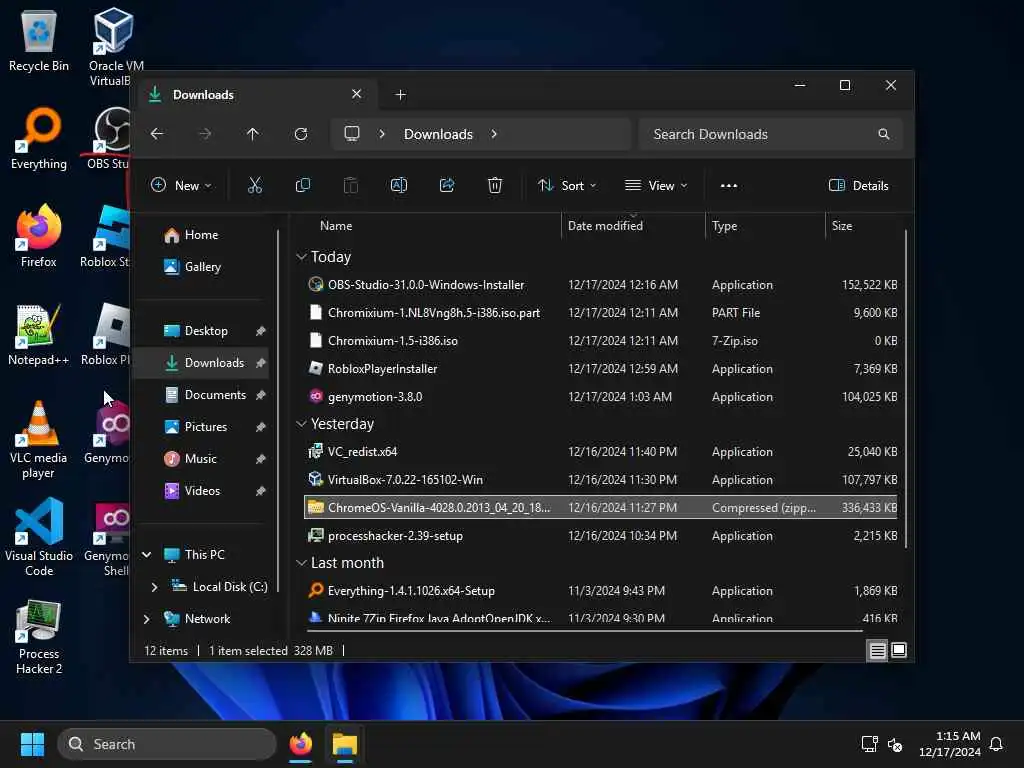Refresh the Downloads folder view
The image size is (1024, 768).
coord(301,134)
